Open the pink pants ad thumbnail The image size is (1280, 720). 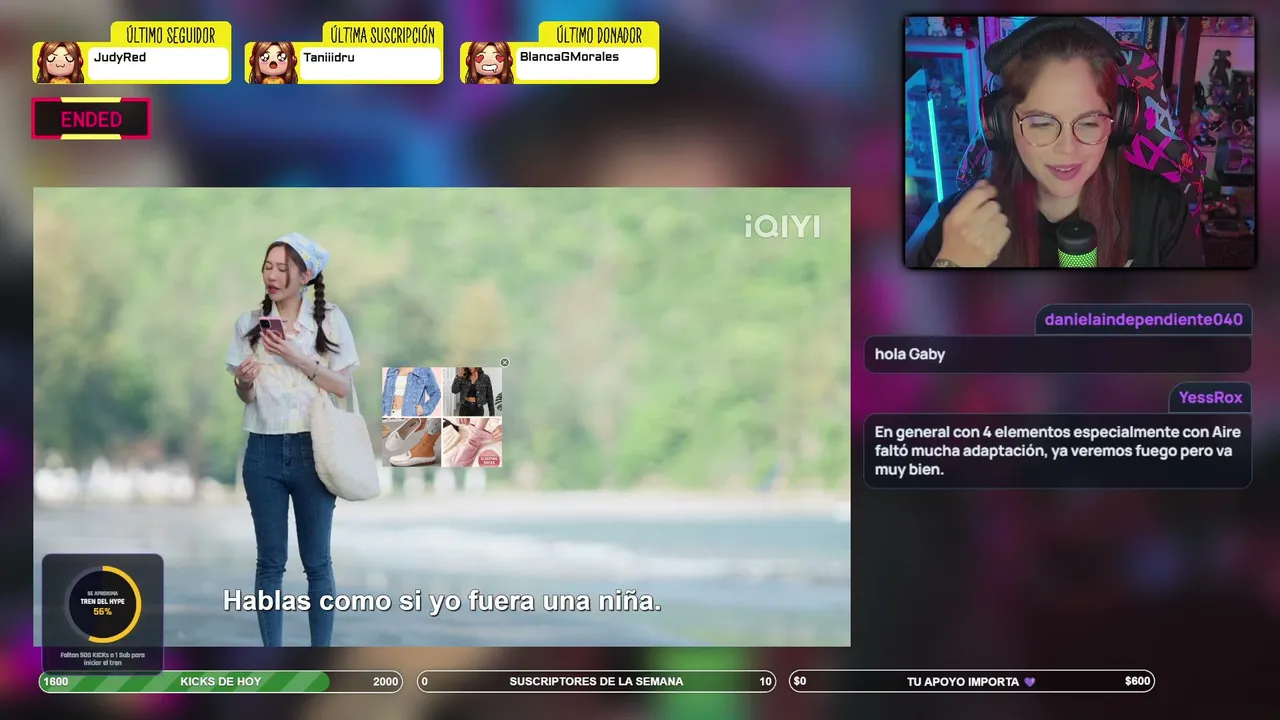(472, 442)
